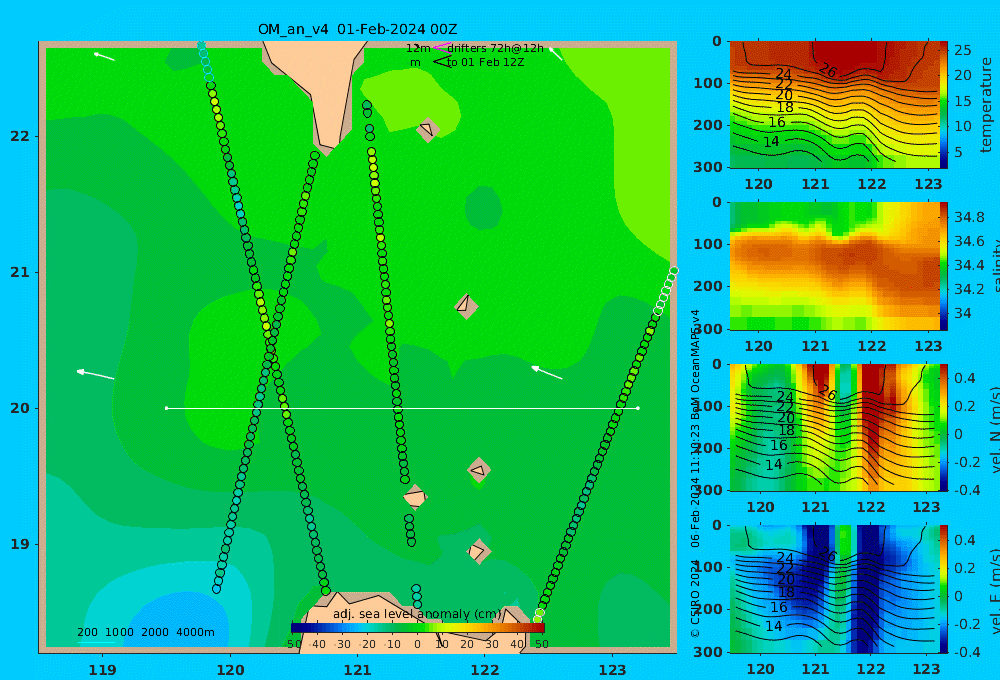Image resolution: width=1000 pixels, height=680 pixels.
Task: Click the white current arrow left of 119E near 20.3N
Action: [96, 374]
